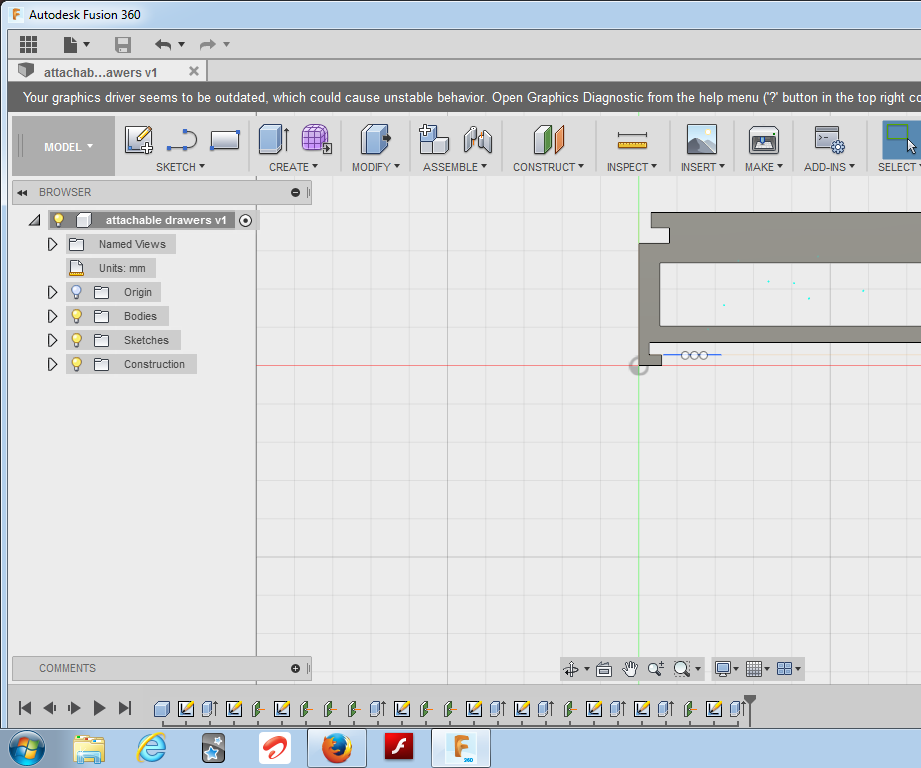
Task: Open the ASSEMBLE menu
Action: 455,167
